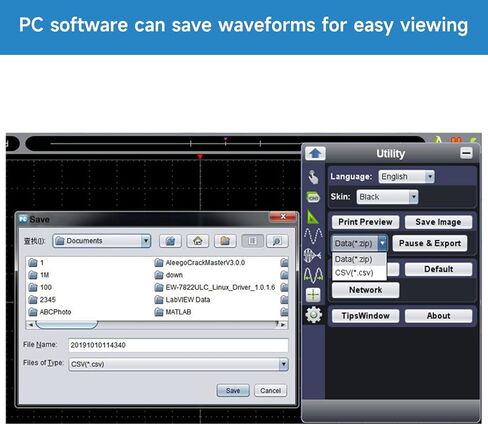The image size is (488, 425).
Task: Open the trigger triangle icon
Action: point(313,217)
